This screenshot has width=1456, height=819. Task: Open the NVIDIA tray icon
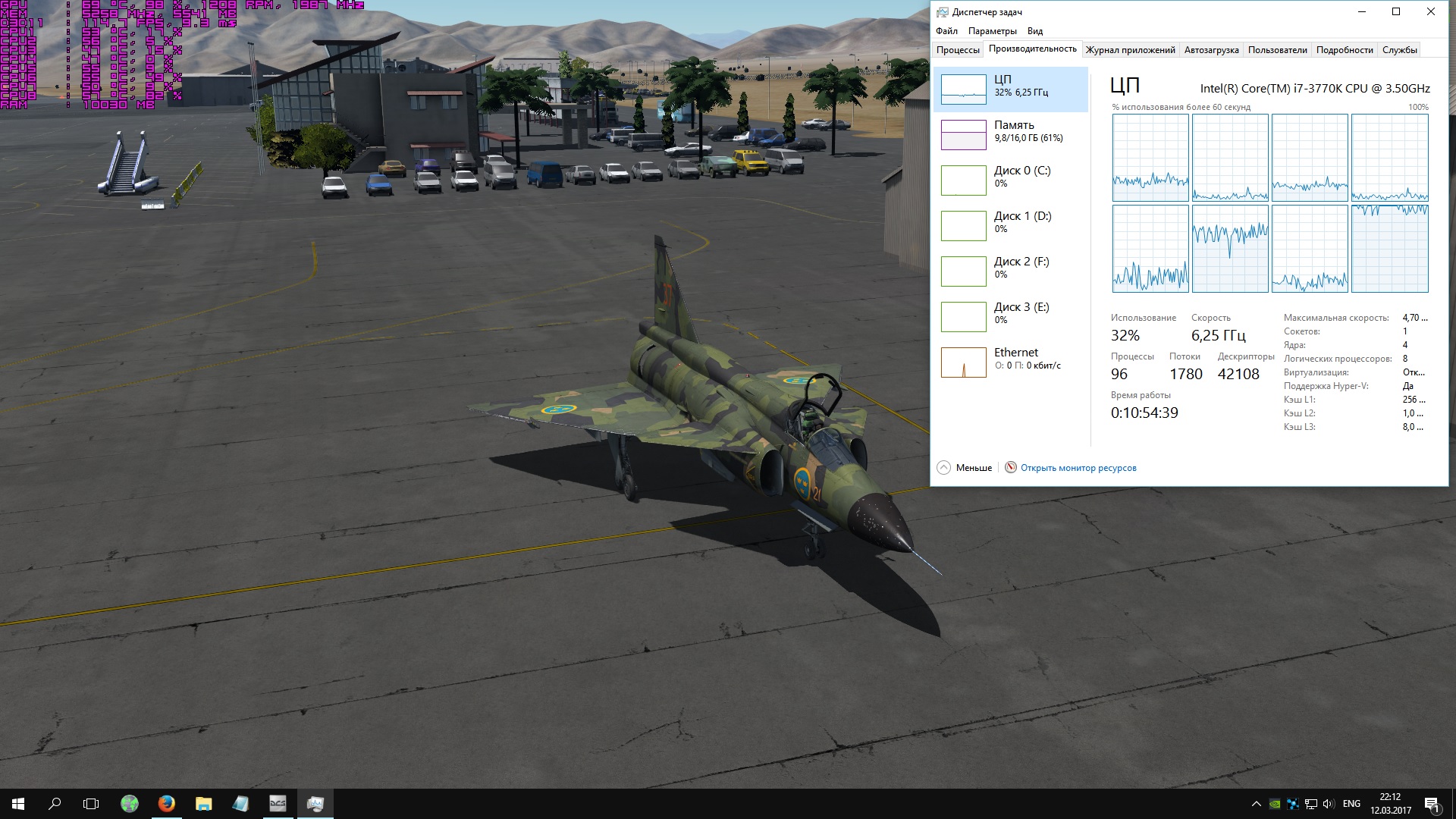pyautogui.click(x=1275, y=804)
